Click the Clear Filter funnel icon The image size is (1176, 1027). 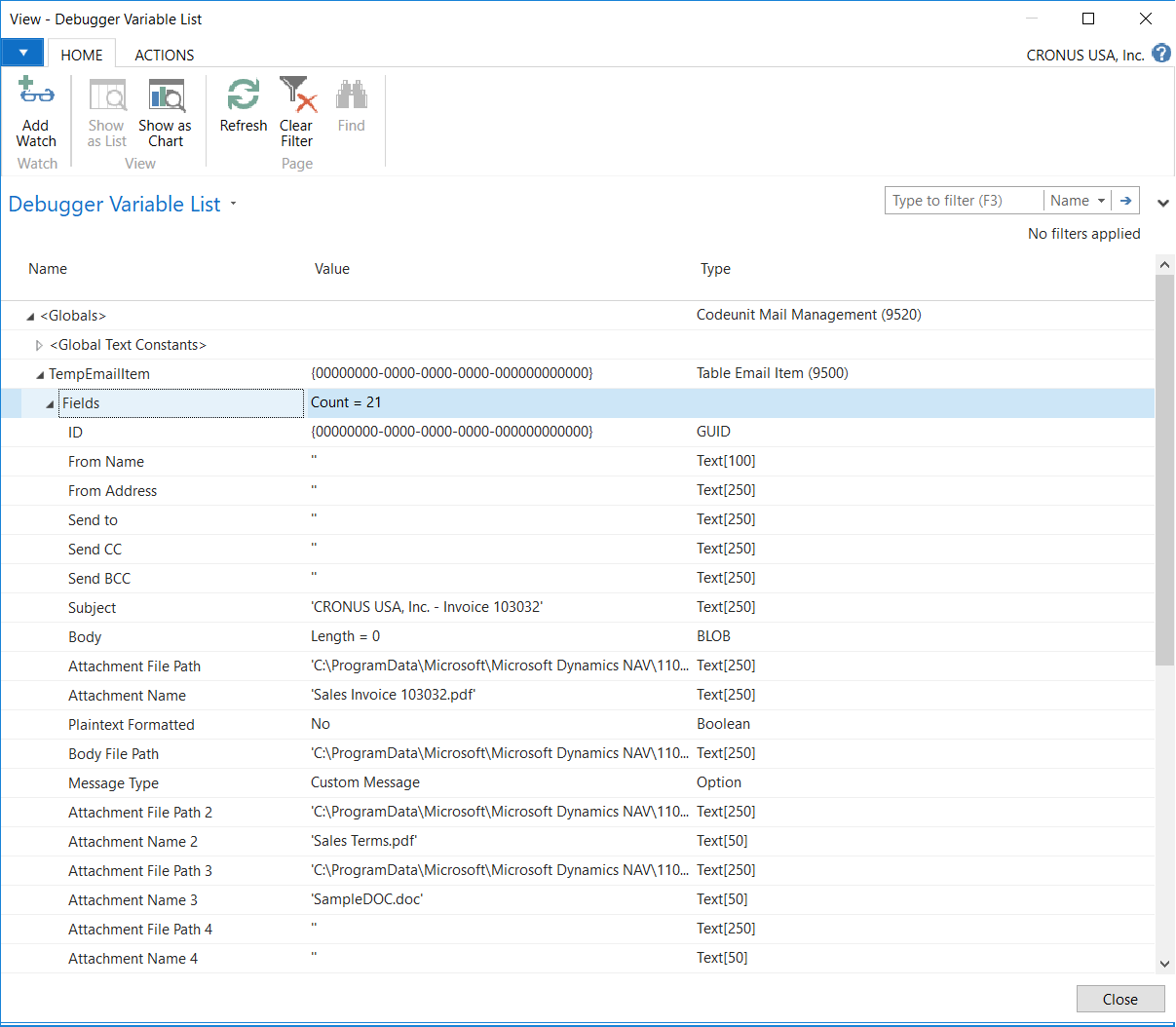point(297,95)
